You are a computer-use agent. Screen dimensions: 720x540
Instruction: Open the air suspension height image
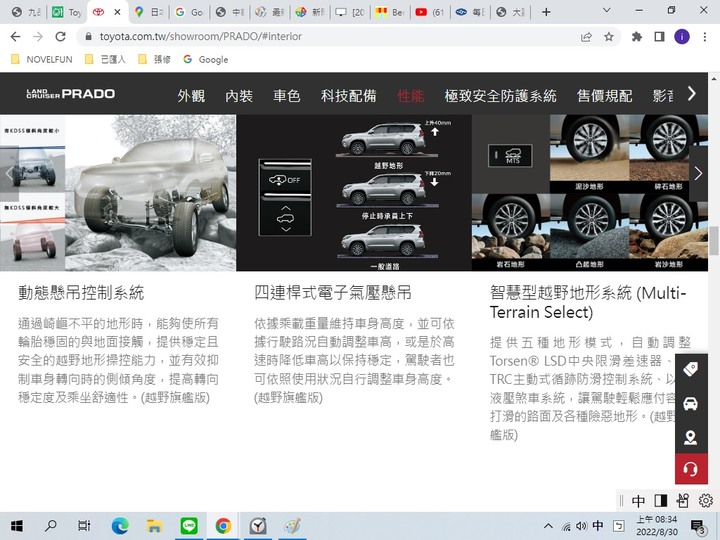click(x=354, y=193)
